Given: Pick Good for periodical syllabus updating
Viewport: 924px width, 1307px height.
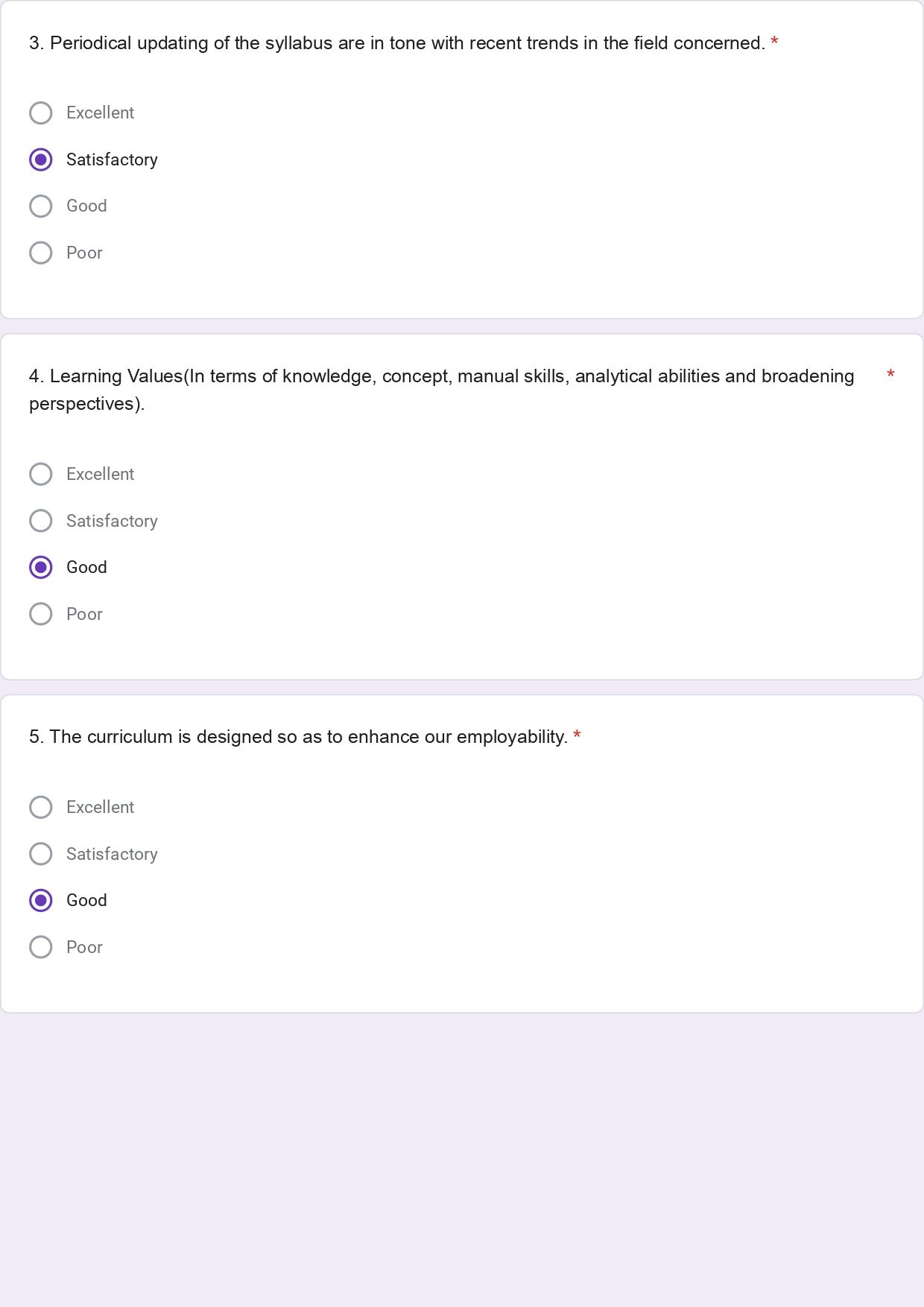Looking at the screenshot, I should 41,206.
